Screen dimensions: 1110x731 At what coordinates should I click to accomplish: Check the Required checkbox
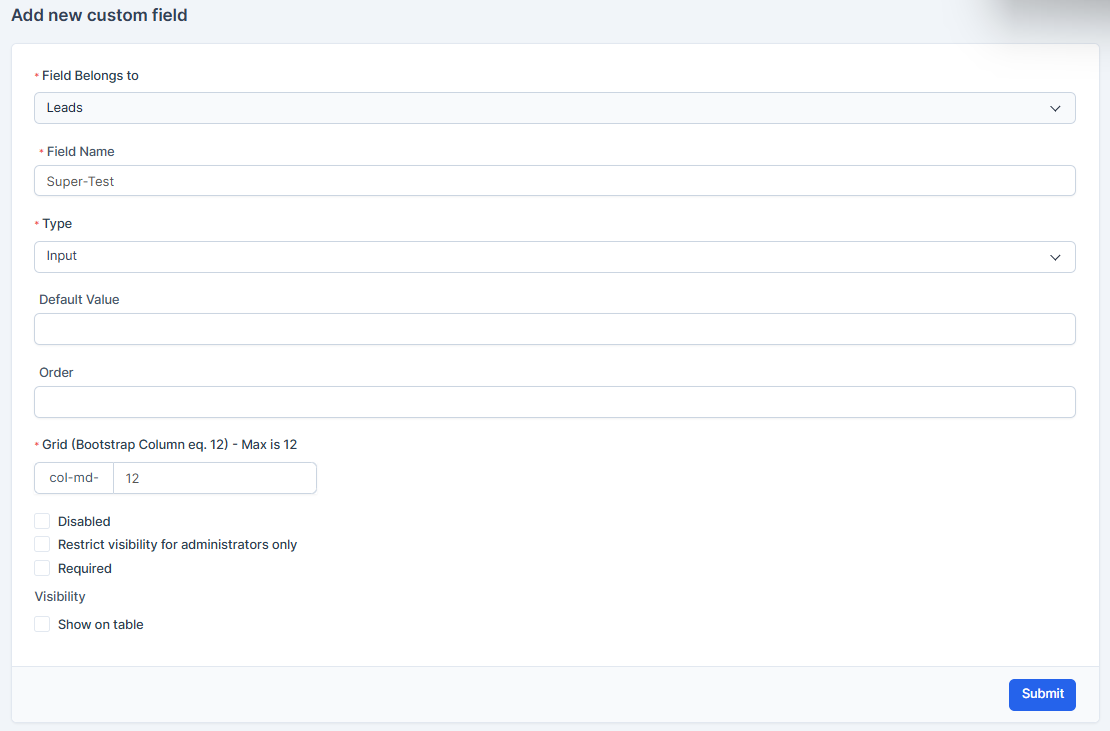pos(42,568)
